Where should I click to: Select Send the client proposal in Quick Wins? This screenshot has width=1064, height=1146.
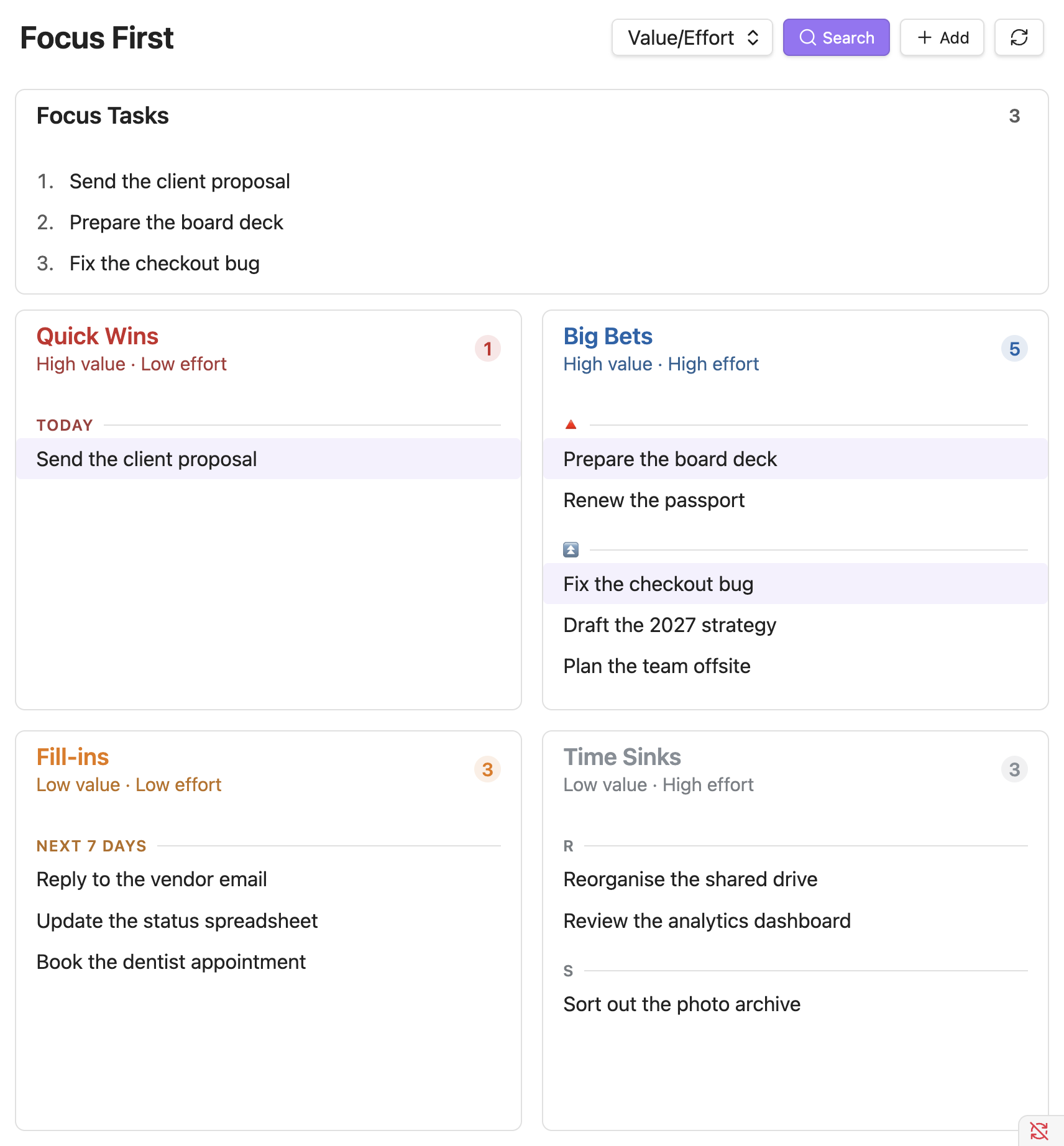pyautogui.click(x=268, y=459)
